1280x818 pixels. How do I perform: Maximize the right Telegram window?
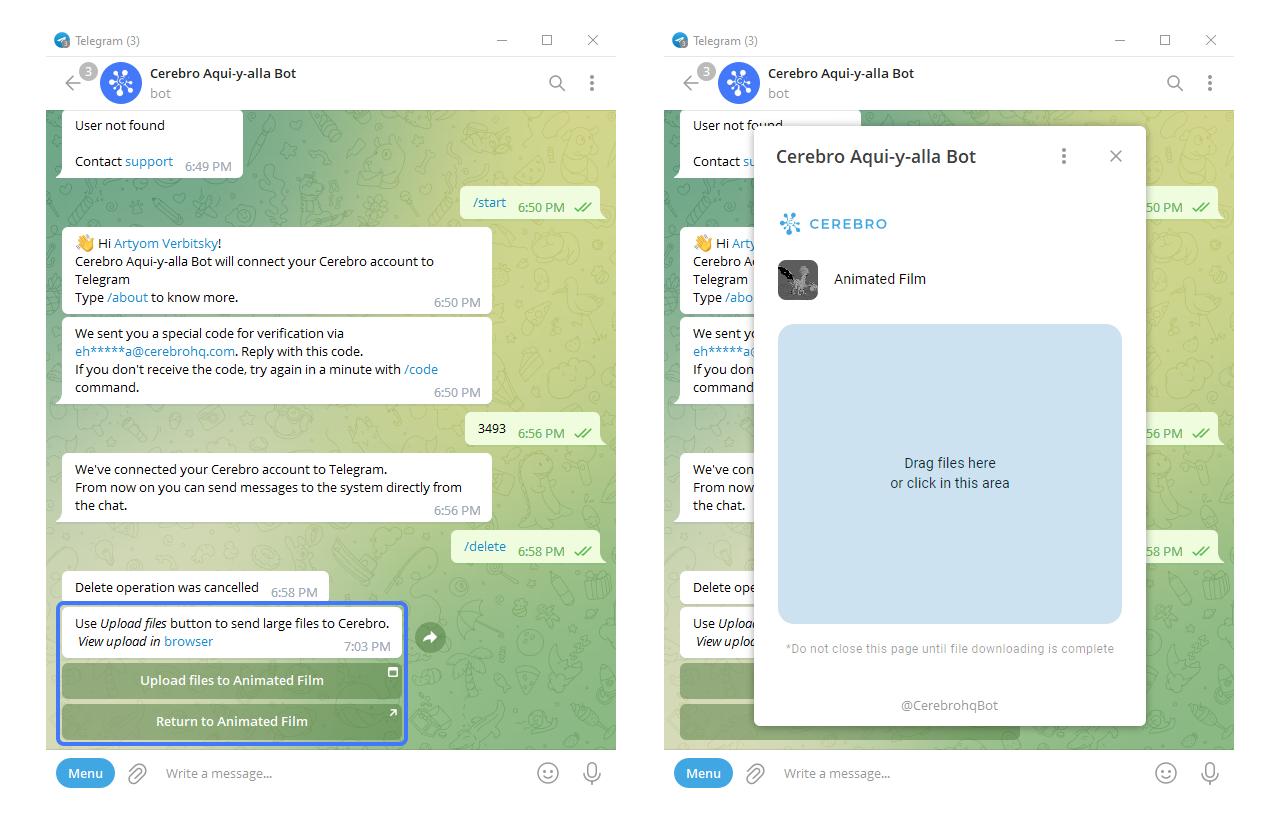tap(1165, 40)
